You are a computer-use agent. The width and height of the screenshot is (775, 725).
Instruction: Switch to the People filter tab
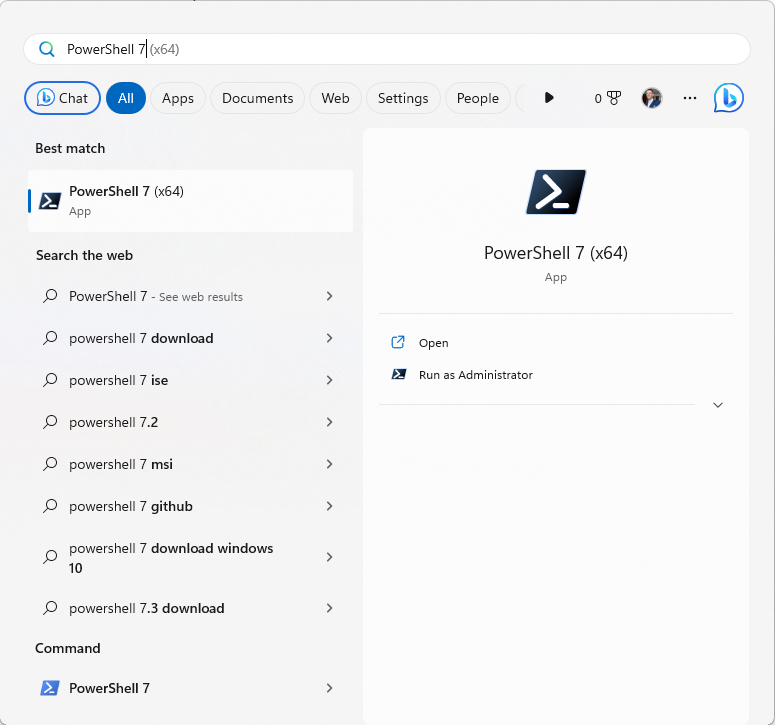tap(477, 98)
